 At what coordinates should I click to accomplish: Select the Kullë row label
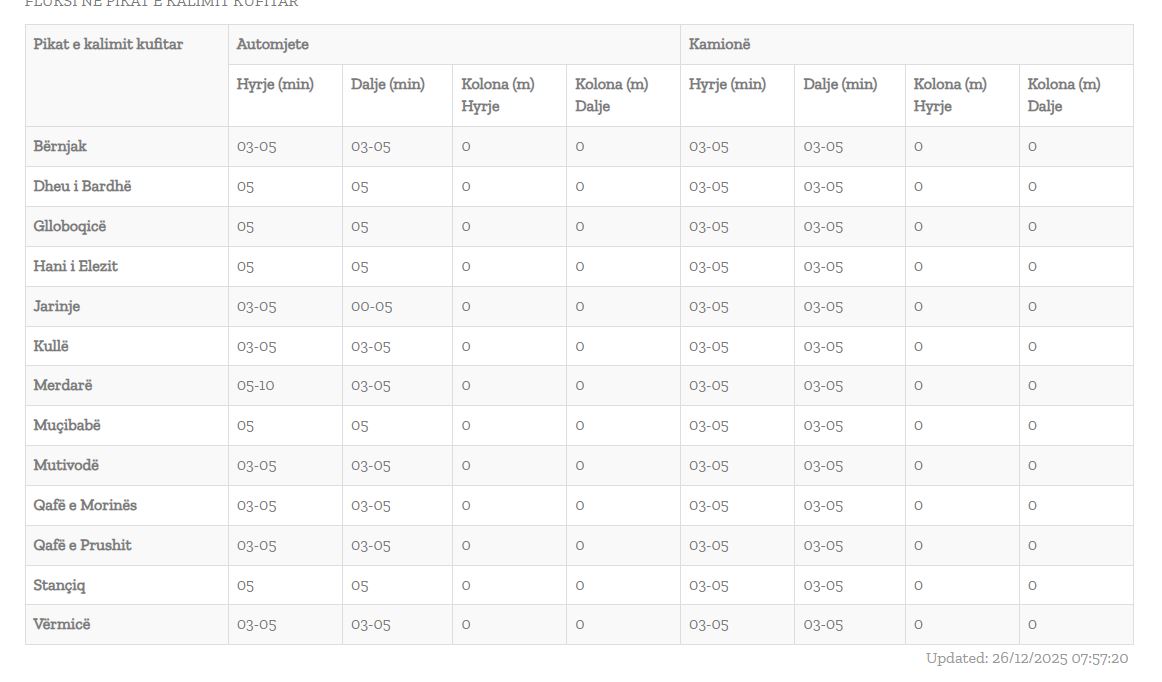click(52, 346)
